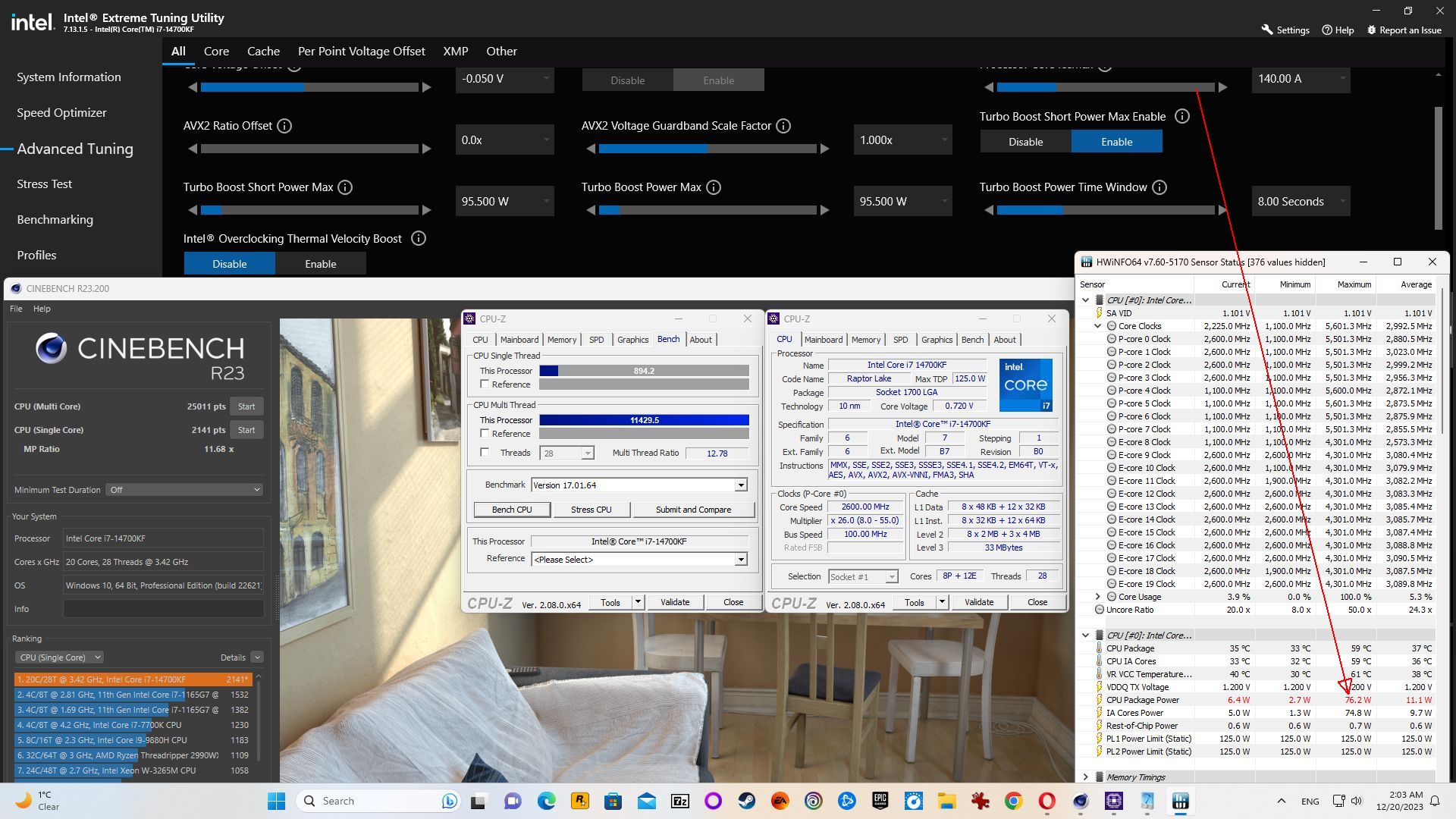Open Windows Start menu

point(276,801)
